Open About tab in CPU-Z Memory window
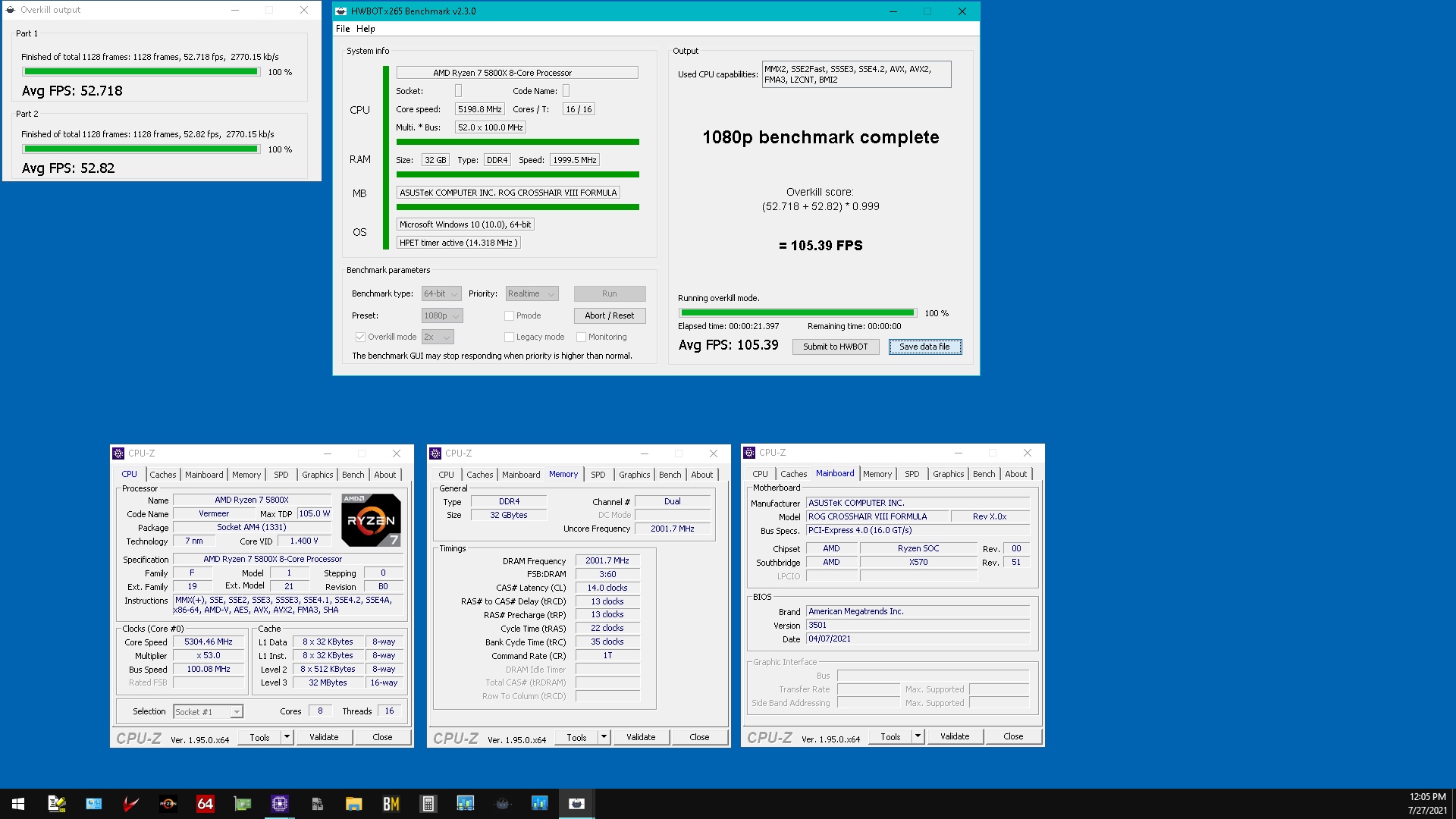 pyautogui.click(x=702, y=475)
